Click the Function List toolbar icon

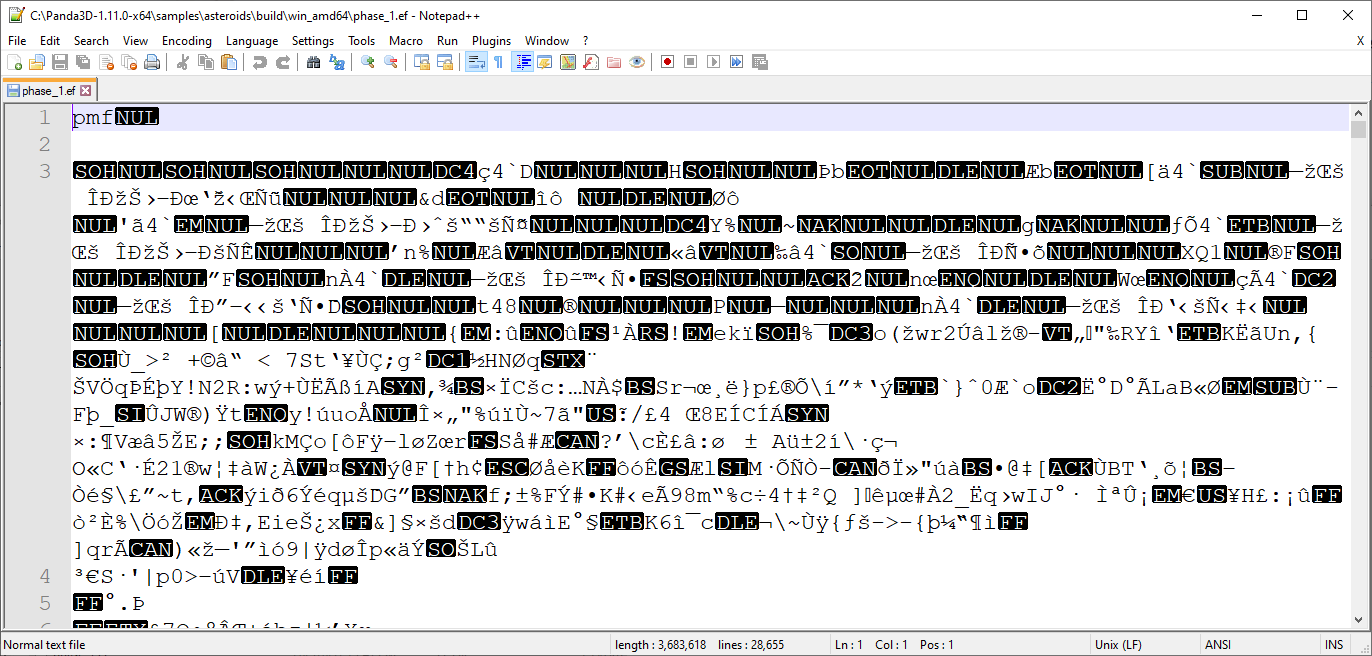(591, 62)
